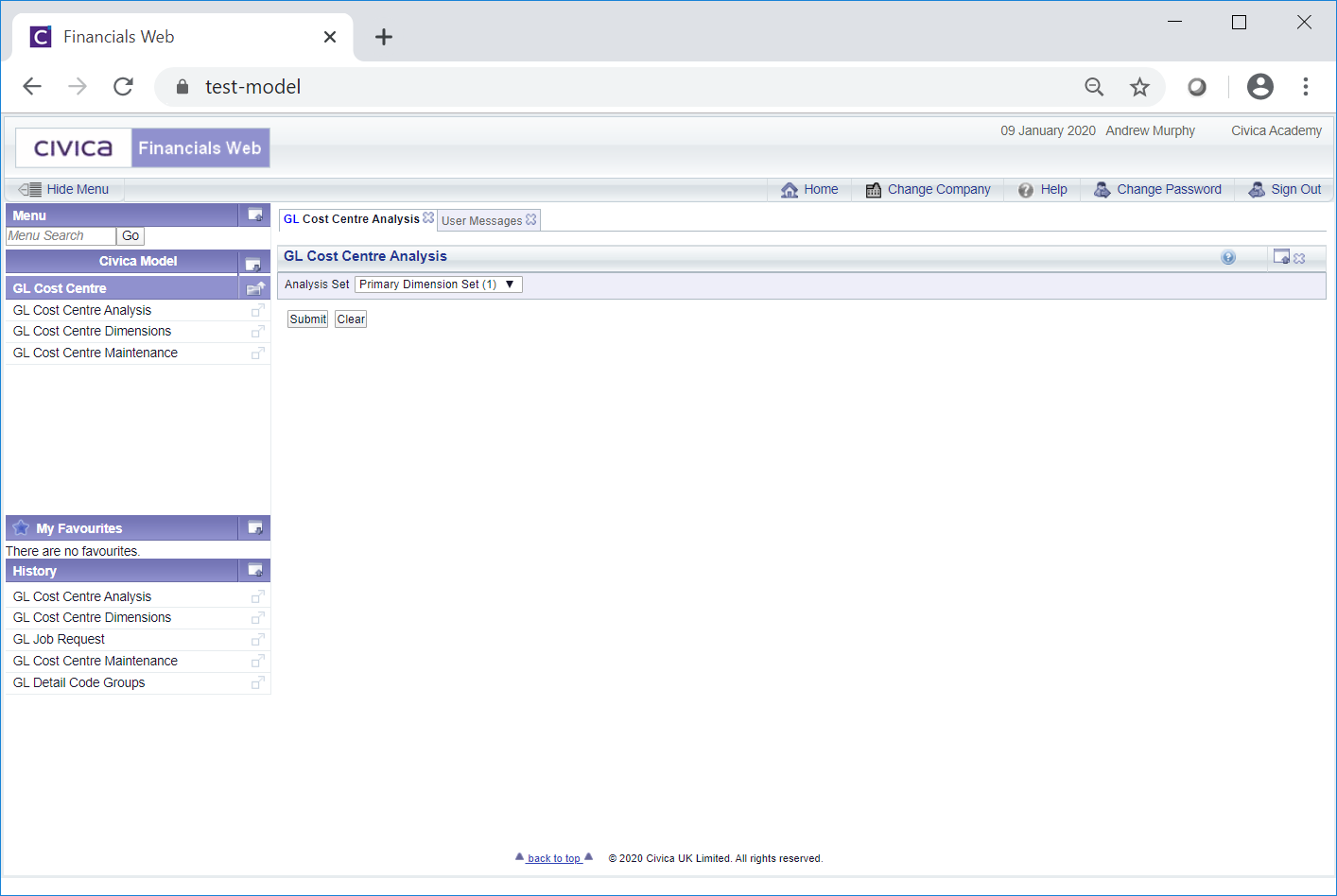Click the Home house icon
The width and height of the screenshot is (1337, 896).
[x=790, y=190]
